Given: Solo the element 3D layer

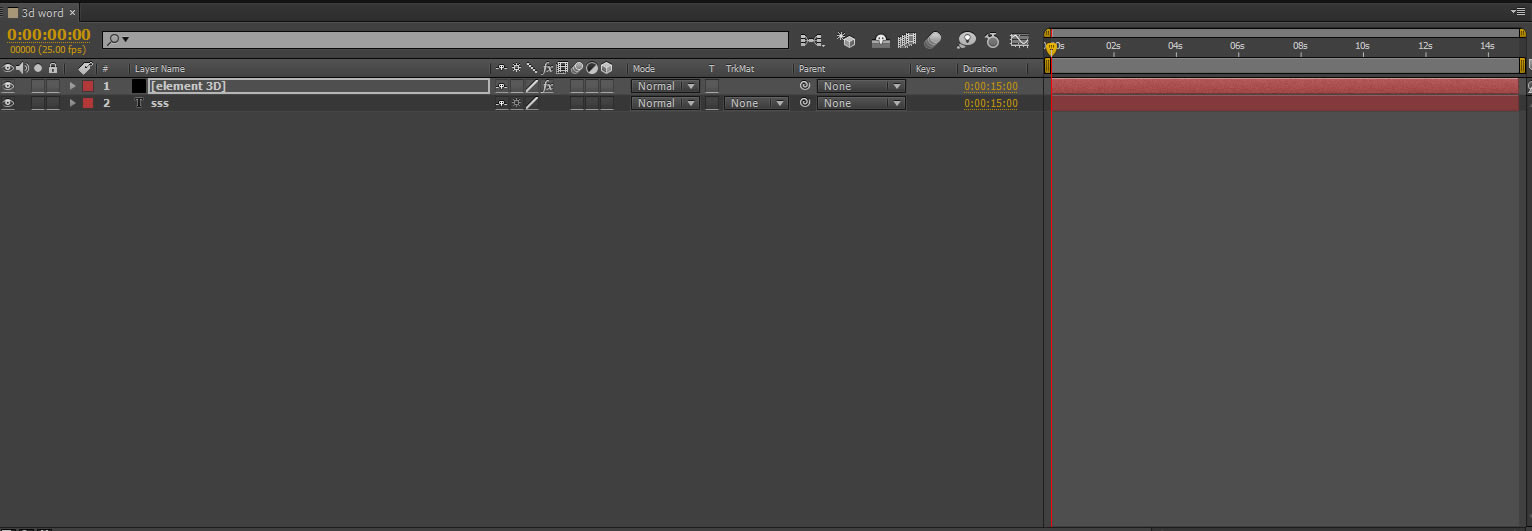Looking at the screenshot, I should point(38,86).
